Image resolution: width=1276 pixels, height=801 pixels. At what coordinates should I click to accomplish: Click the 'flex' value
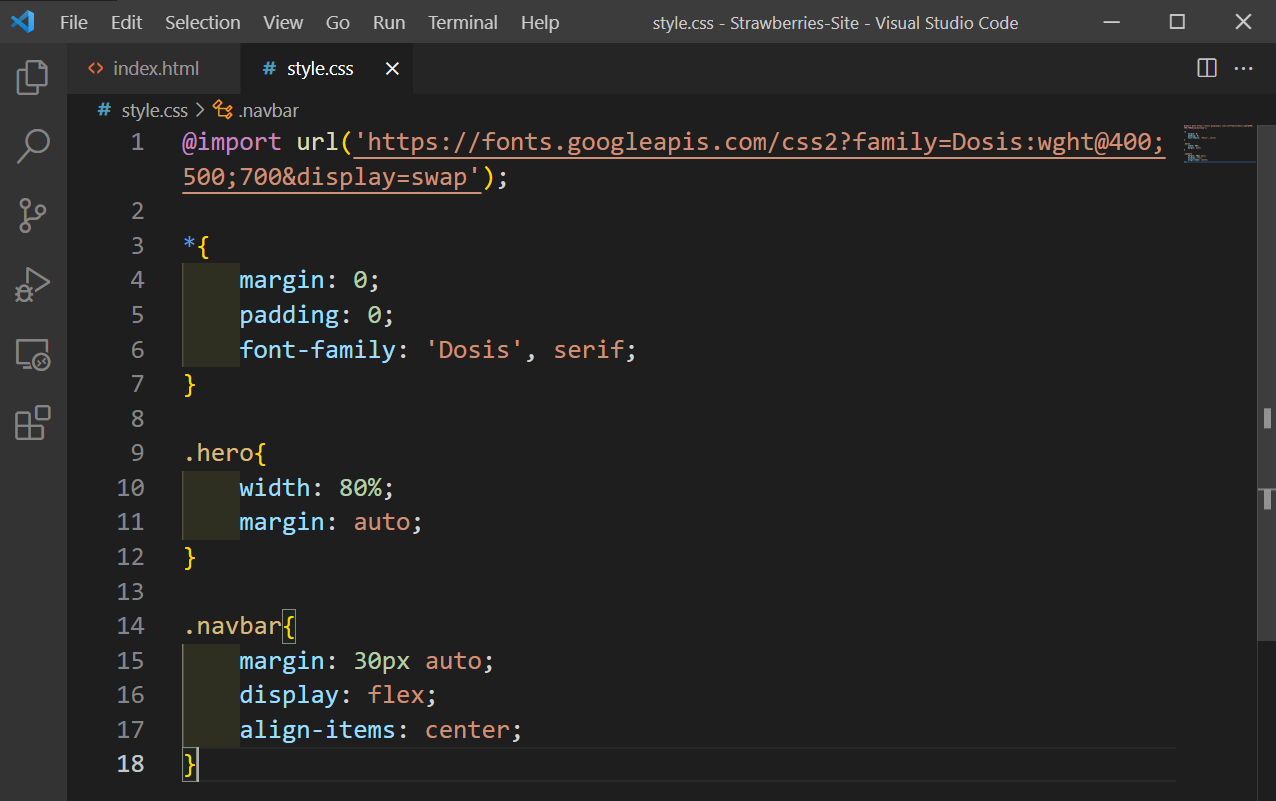(396, 695)
